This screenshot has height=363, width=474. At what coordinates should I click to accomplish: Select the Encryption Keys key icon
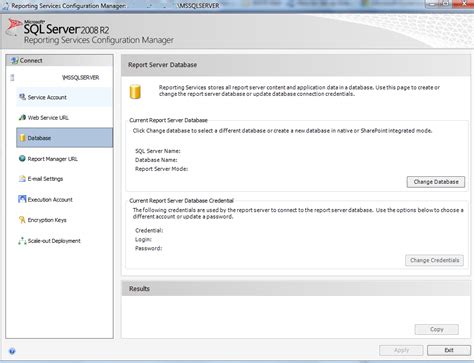22,220
